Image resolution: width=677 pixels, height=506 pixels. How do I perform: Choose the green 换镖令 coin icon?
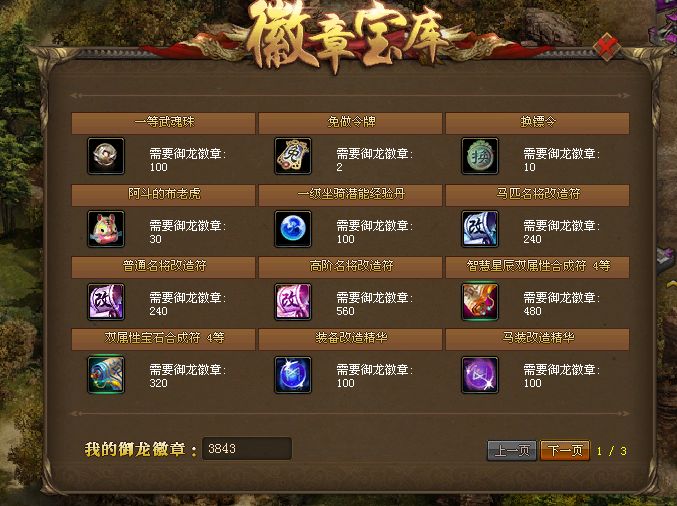[x=480, y=156]
